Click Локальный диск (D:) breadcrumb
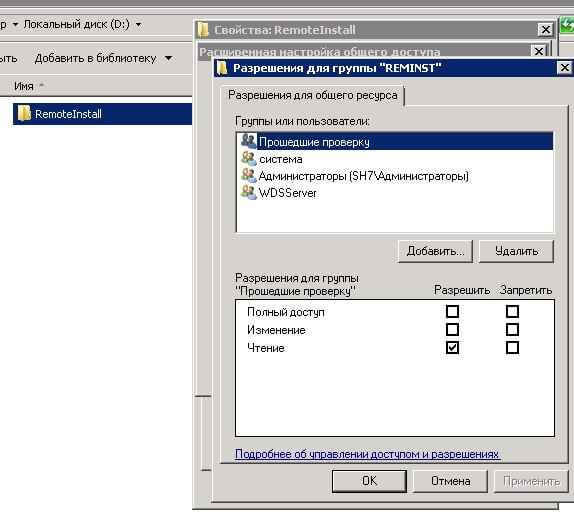 coord(77,25)
